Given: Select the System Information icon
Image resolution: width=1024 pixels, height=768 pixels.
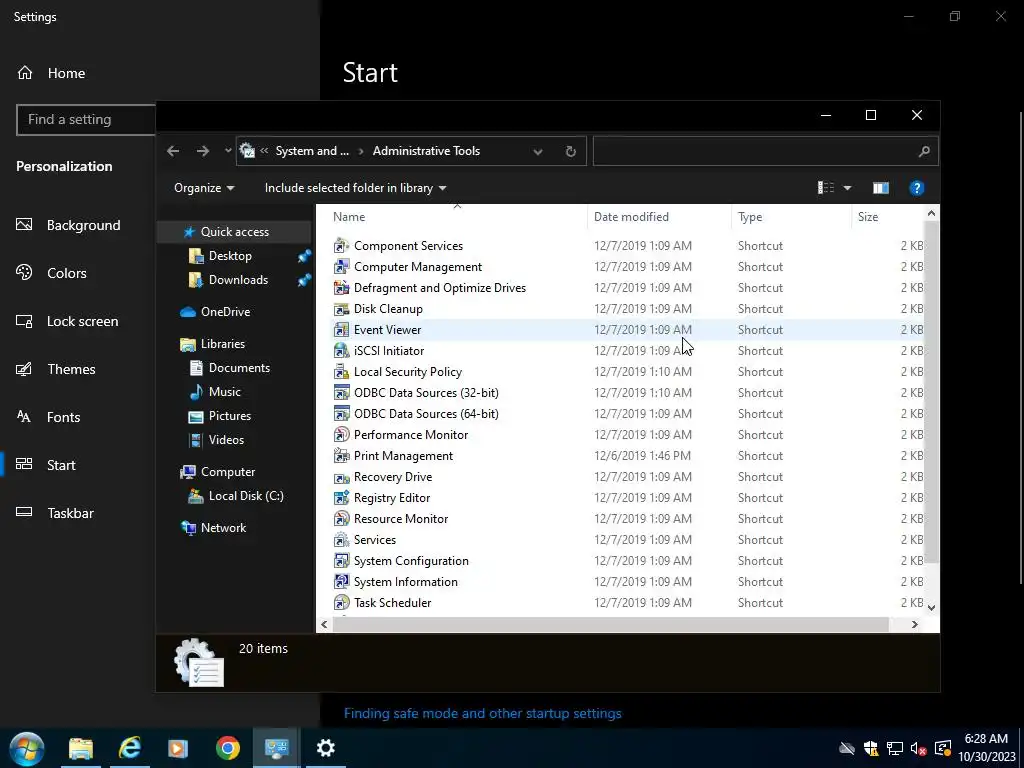Looking at the screenshot, I should tap(341, 581).
